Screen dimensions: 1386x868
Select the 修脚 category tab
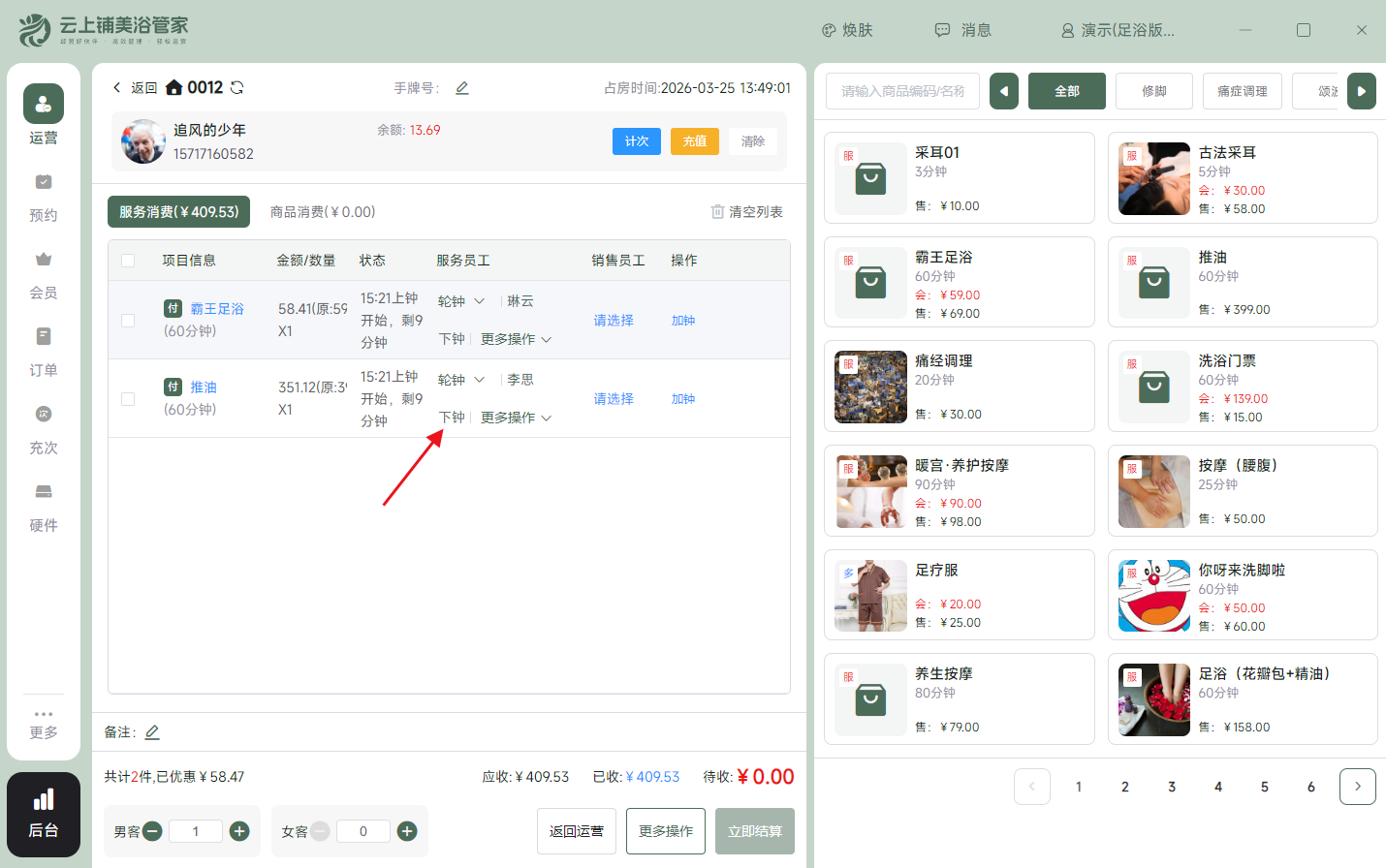point(1153,90)
